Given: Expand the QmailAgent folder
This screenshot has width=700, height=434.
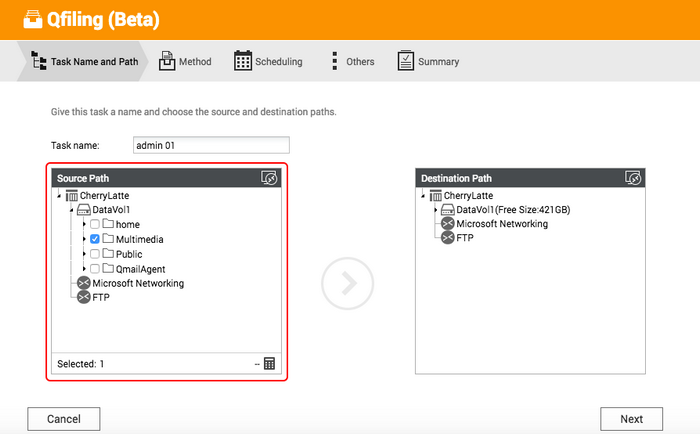Looking at the screenshot, I should click(84, 269).
